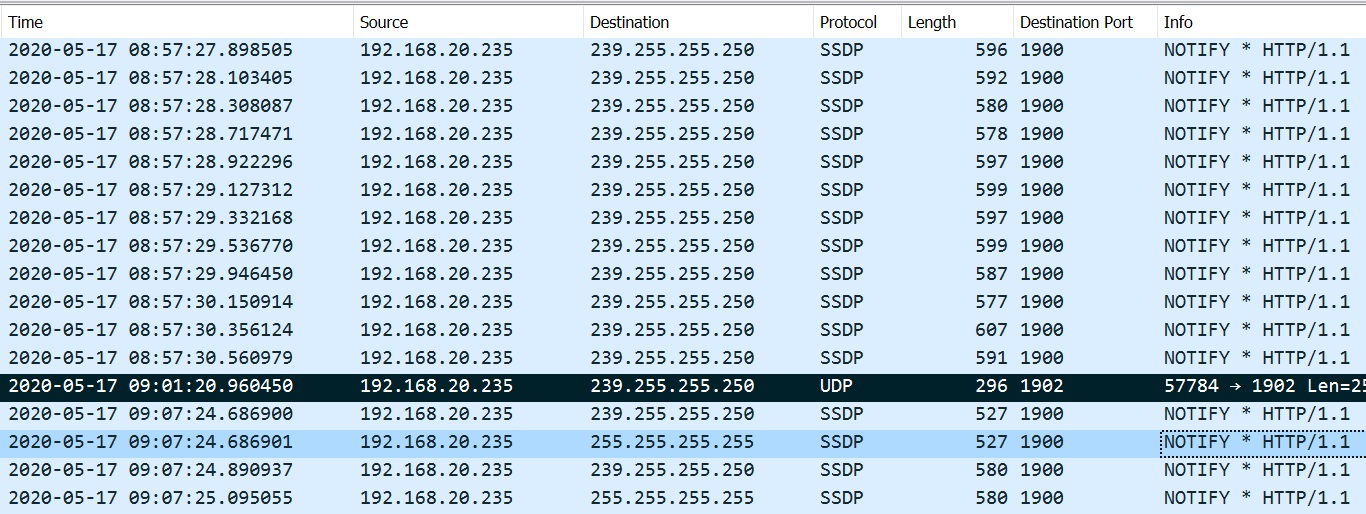This screenshot has width=1366, height=514.
Task: Select the packet at 08:57:30.150914
Action: pyautogui.click(x=683, y=302)
